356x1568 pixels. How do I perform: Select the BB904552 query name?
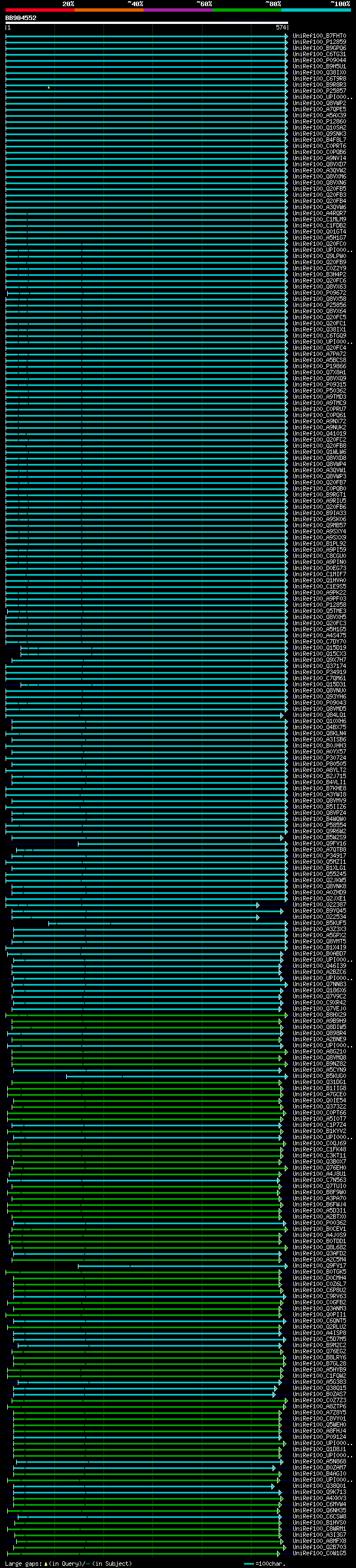[21, 18]
